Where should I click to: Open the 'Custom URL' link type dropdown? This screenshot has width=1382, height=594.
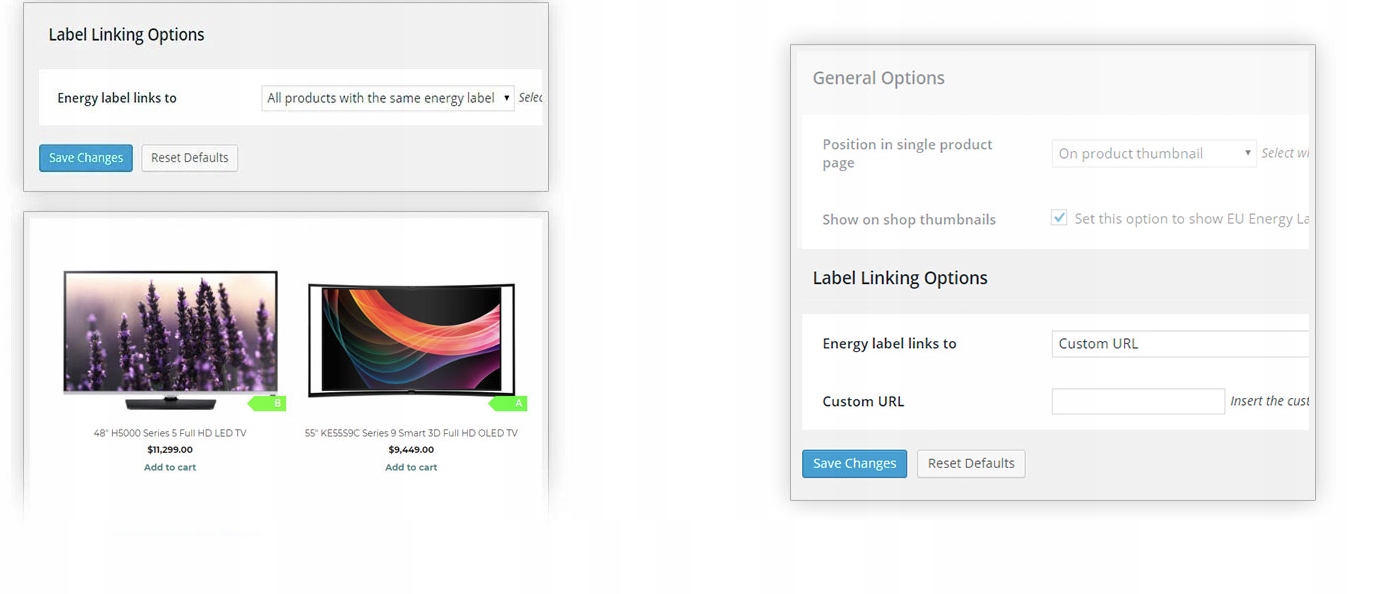[1180, 343]
